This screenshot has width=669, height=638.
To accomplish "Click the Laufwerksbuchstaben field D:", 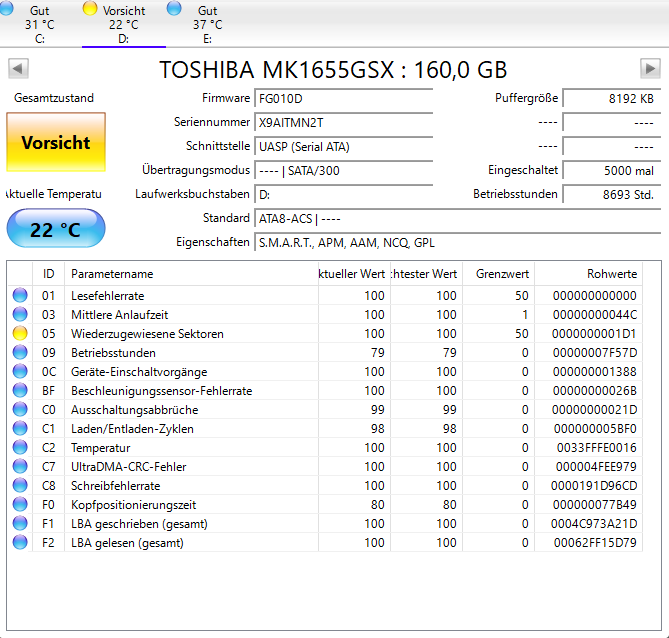I will pos(343,194).
